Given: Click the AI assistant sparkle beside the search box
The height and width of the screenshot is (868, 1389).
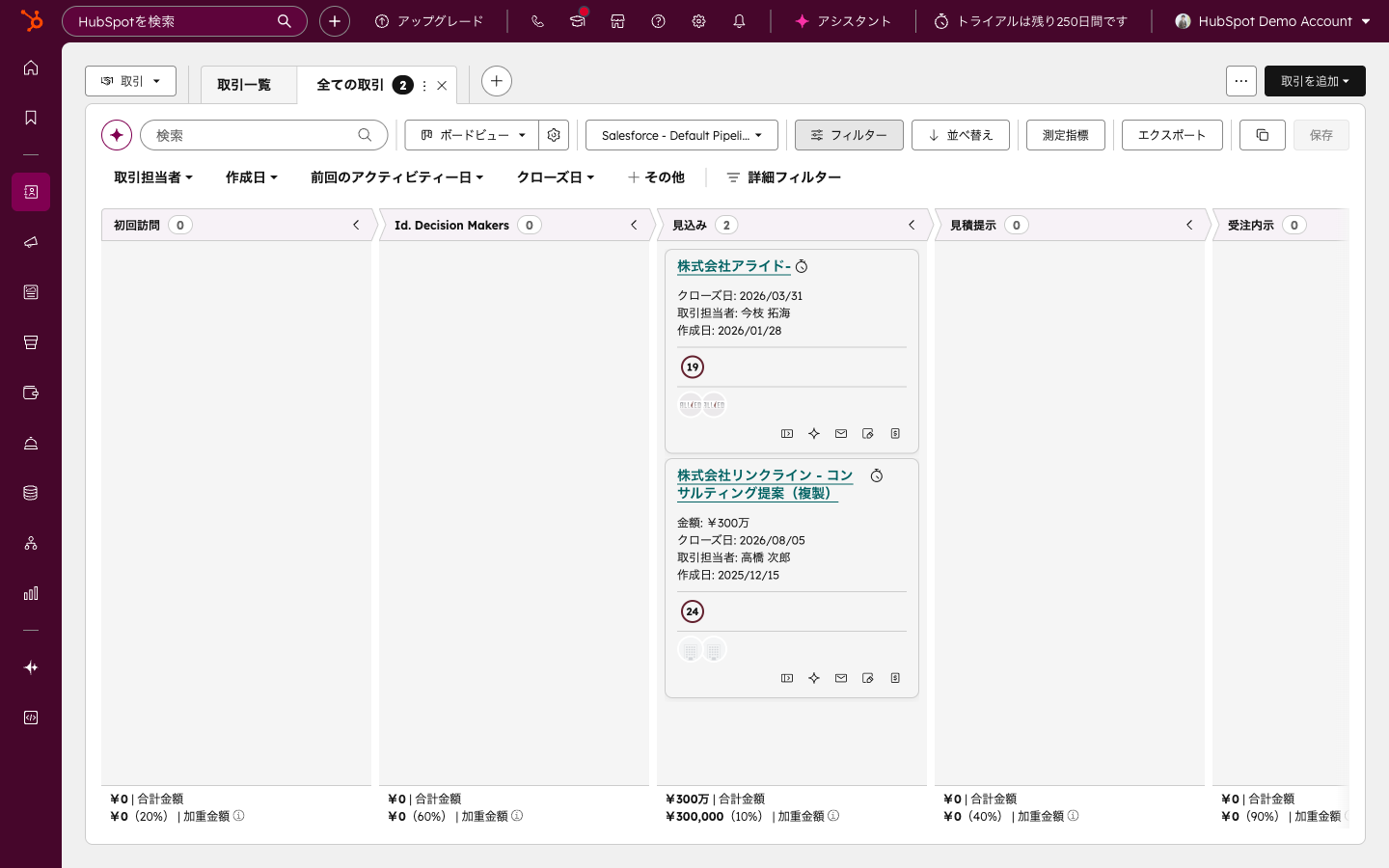Looking at the screenshot, I should (117, 135).
